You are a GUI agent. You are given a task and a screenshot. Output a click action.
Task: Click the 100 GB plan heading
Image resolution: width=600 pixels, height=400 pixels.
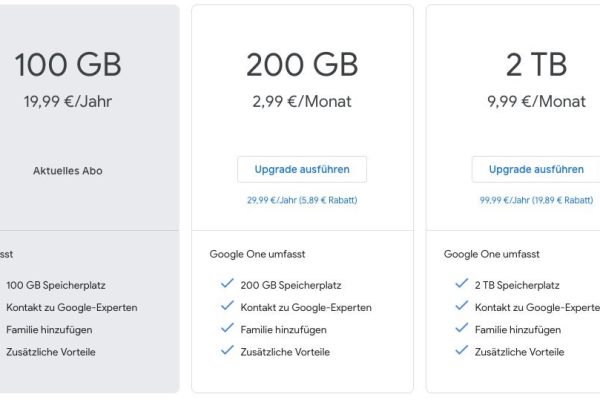pos(68,65)
